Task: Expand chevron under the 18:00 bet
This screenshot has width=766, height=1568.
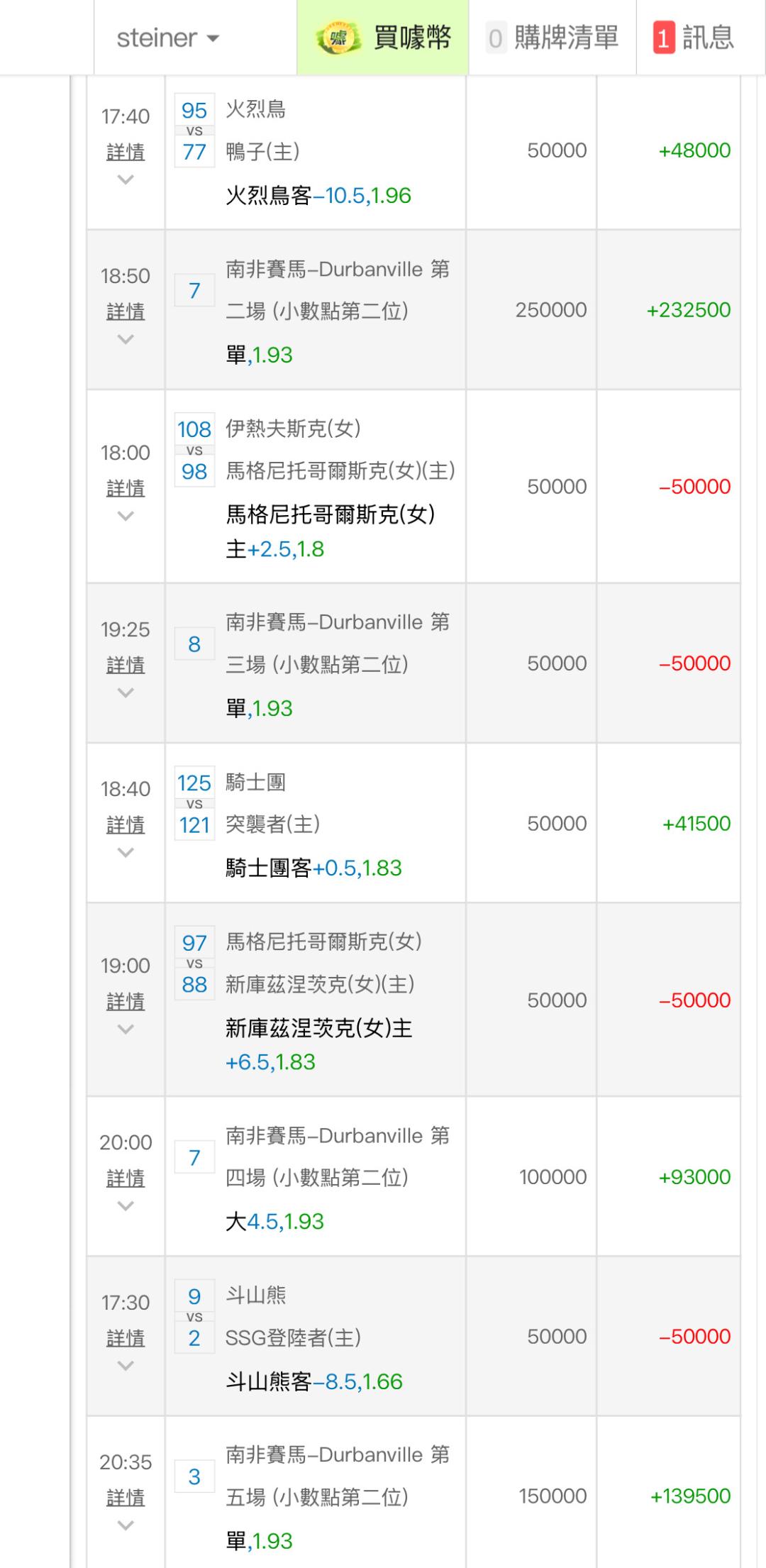Action: 126,517
